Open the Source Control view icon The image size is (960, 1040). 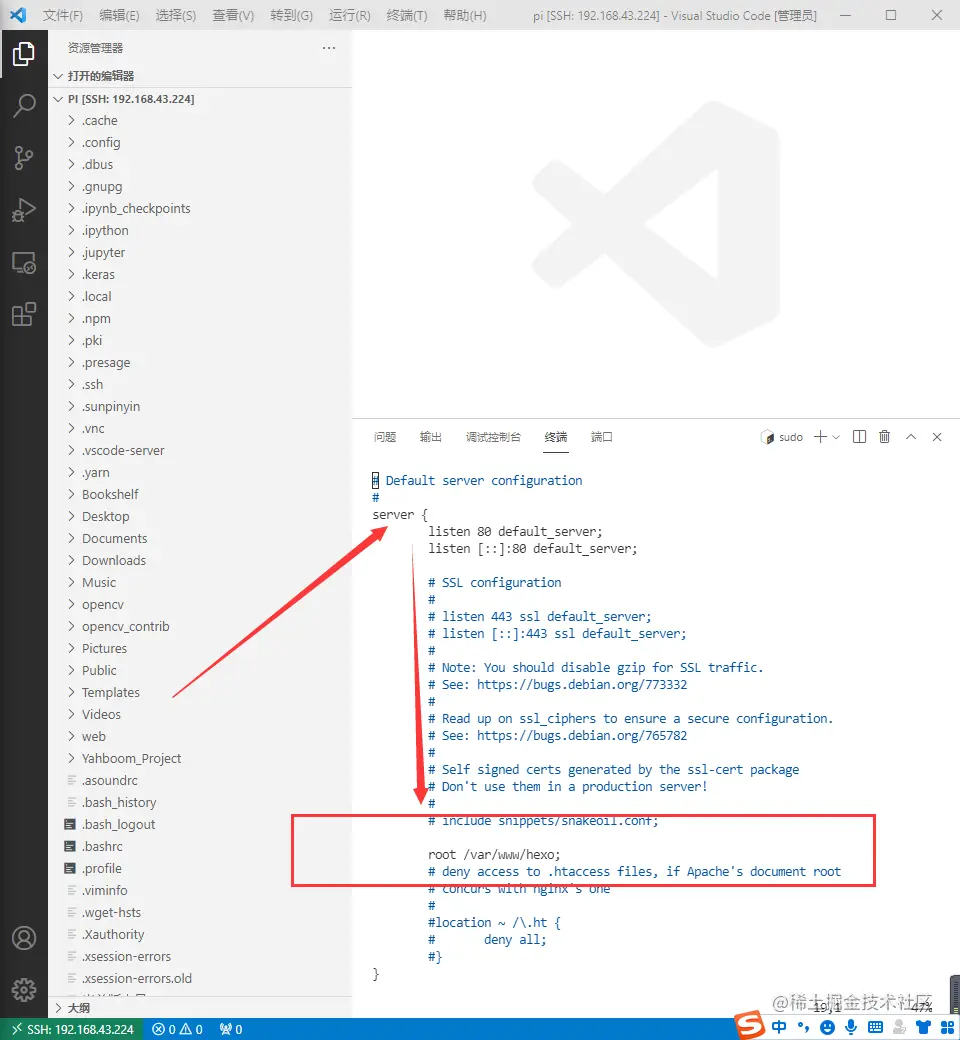tap(24, 158)
